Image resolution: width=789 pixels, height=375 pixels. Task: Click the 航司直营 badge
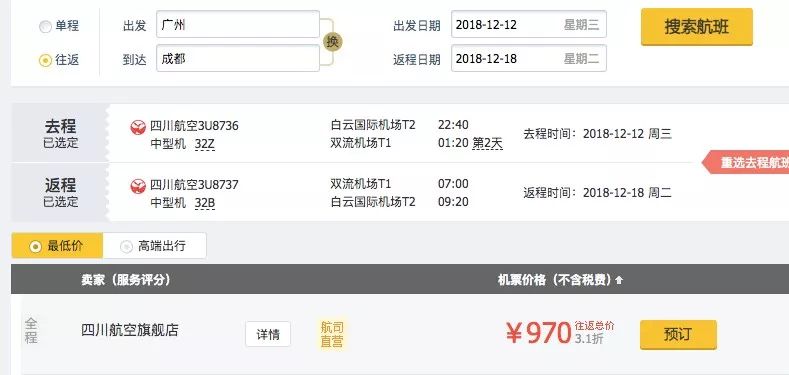tap(332, 334)
